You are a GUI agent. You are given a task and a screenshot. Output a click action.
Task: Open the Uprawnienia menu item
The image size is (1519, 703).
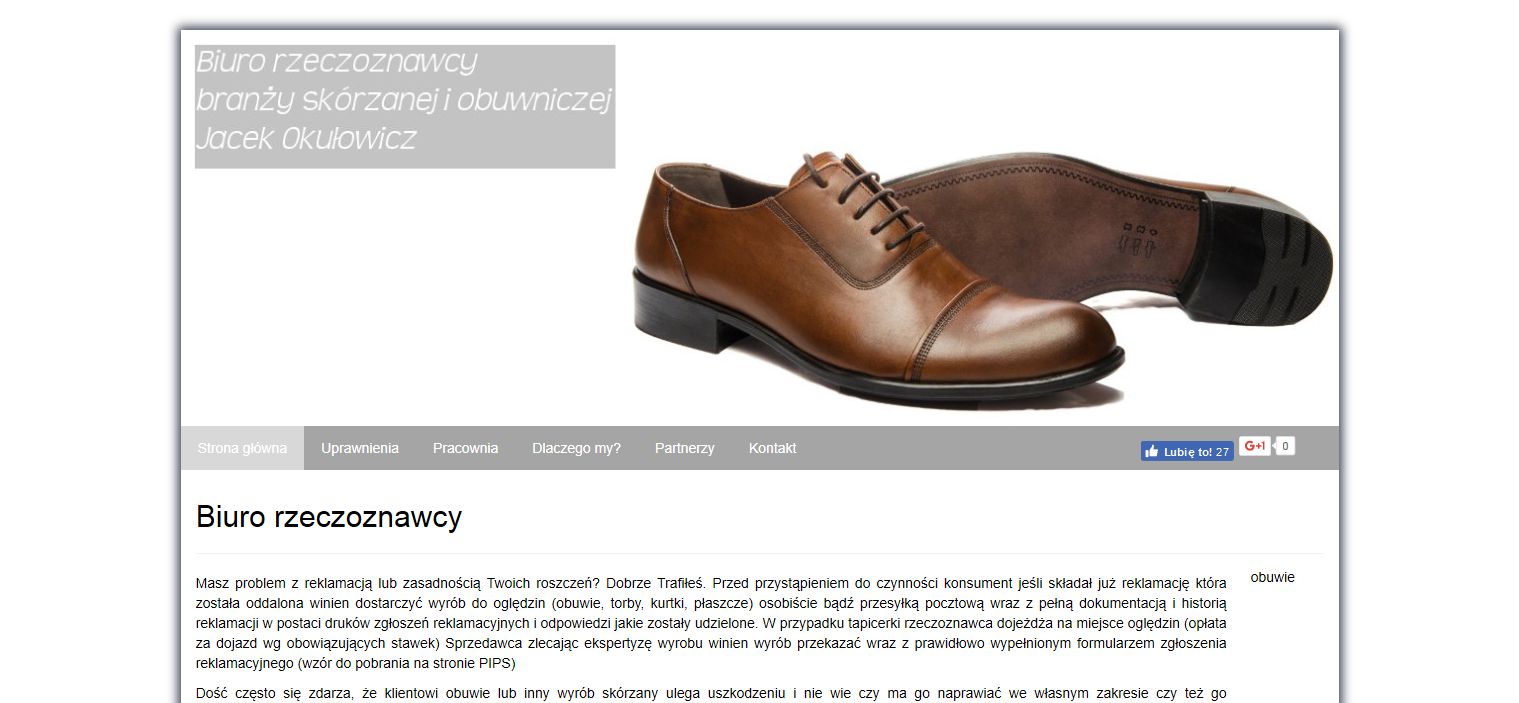click(x=360, y=448)
